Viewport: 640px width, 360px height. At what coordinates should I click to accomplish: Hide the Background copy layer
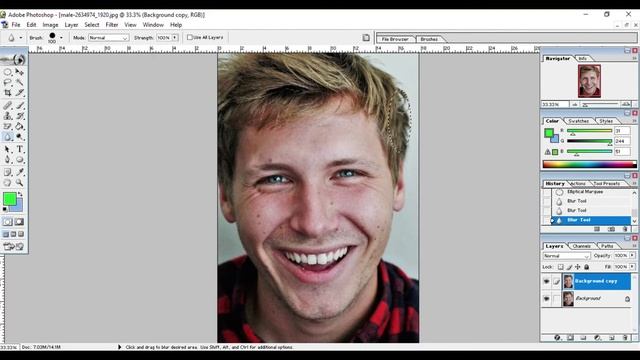546,281
